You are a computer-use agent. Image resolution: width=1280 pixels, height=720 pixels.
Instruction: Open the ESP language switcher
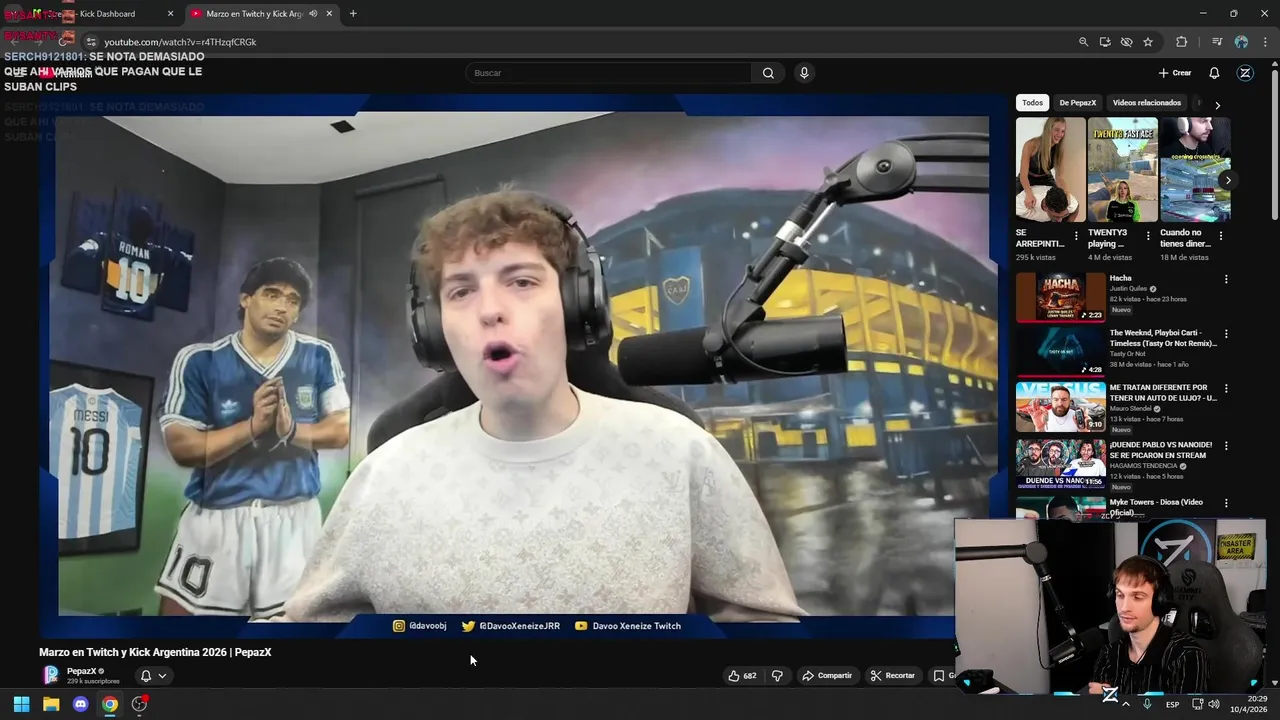[1172, 704]
